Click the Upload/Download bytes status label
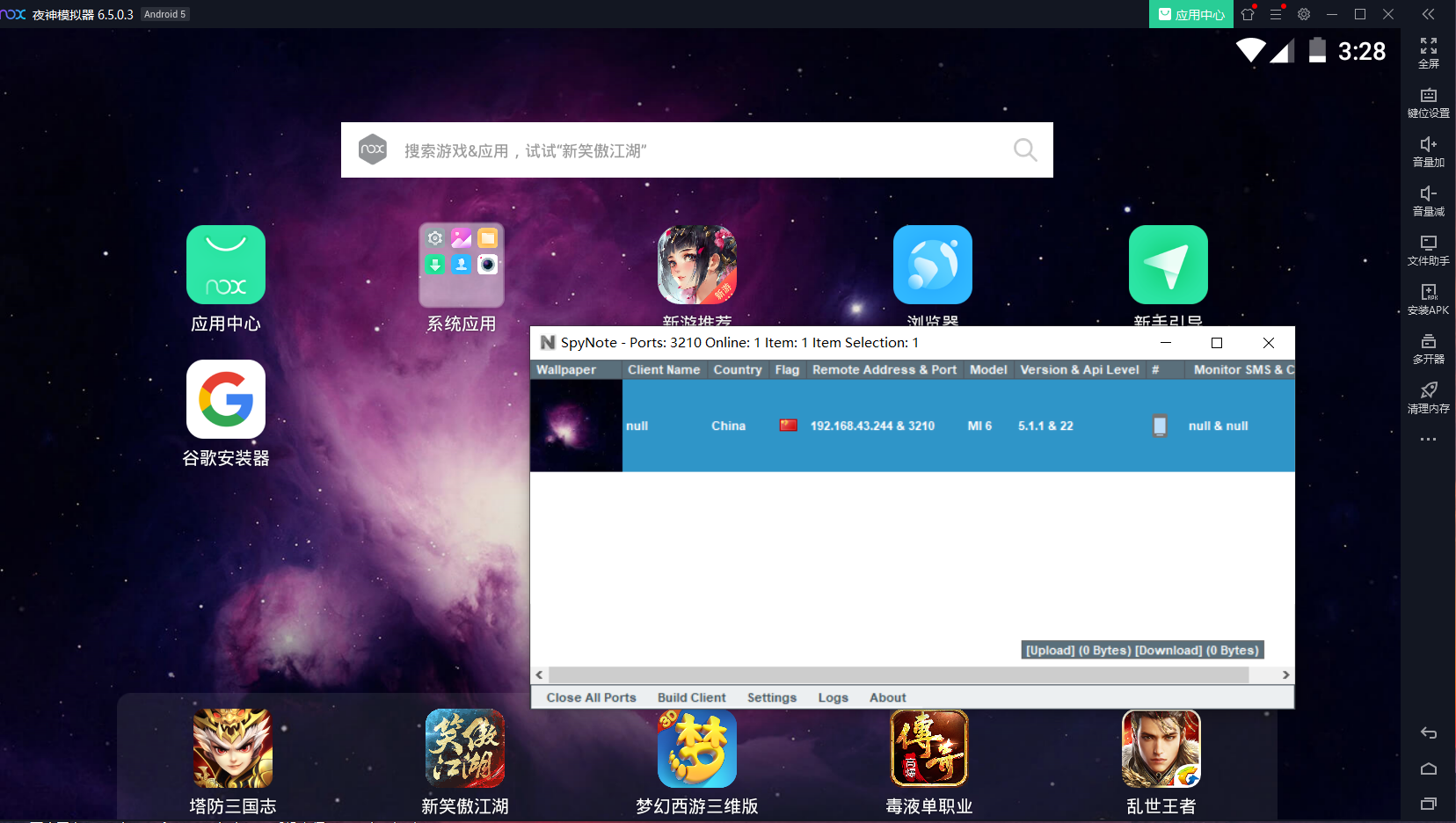 1142,650
